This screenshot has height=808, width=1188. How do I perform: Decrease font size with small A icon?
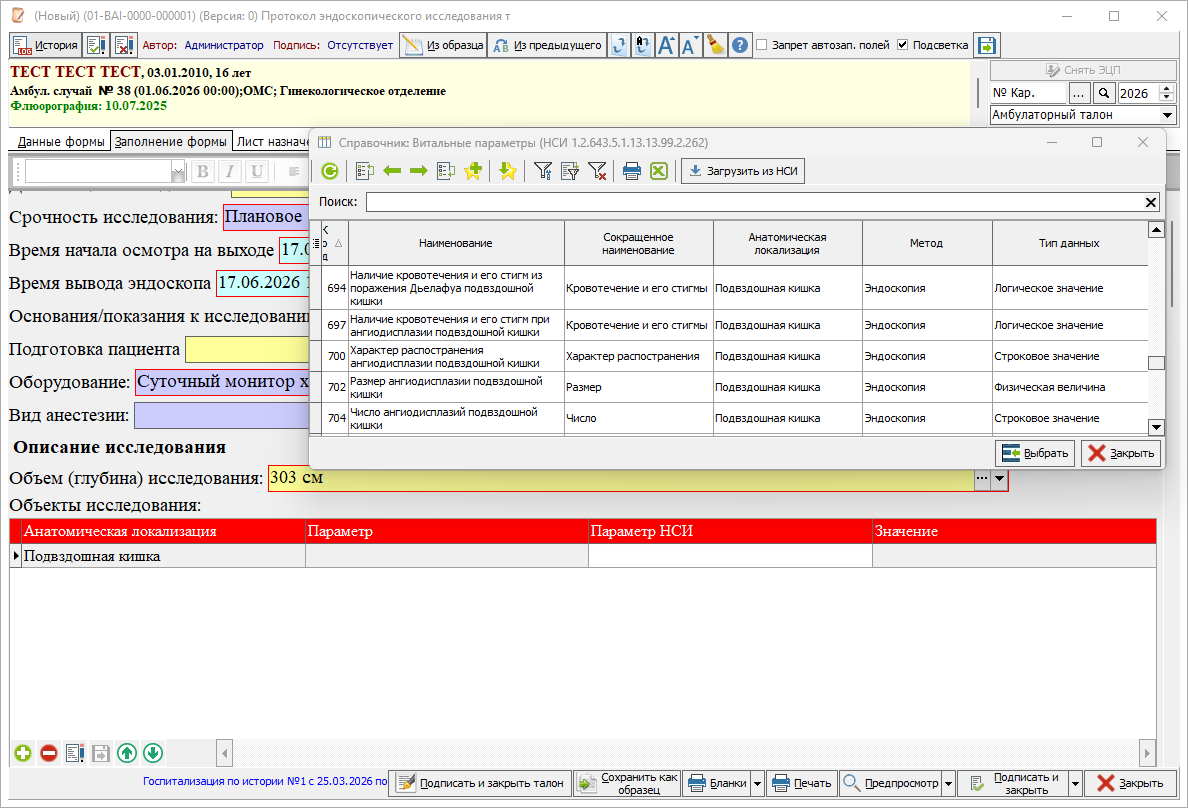[689, 45]
